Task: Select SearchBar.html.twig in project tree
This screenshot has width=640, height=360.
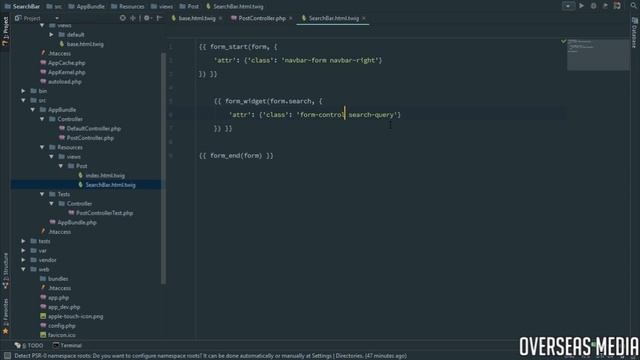Action: [107, 185]
